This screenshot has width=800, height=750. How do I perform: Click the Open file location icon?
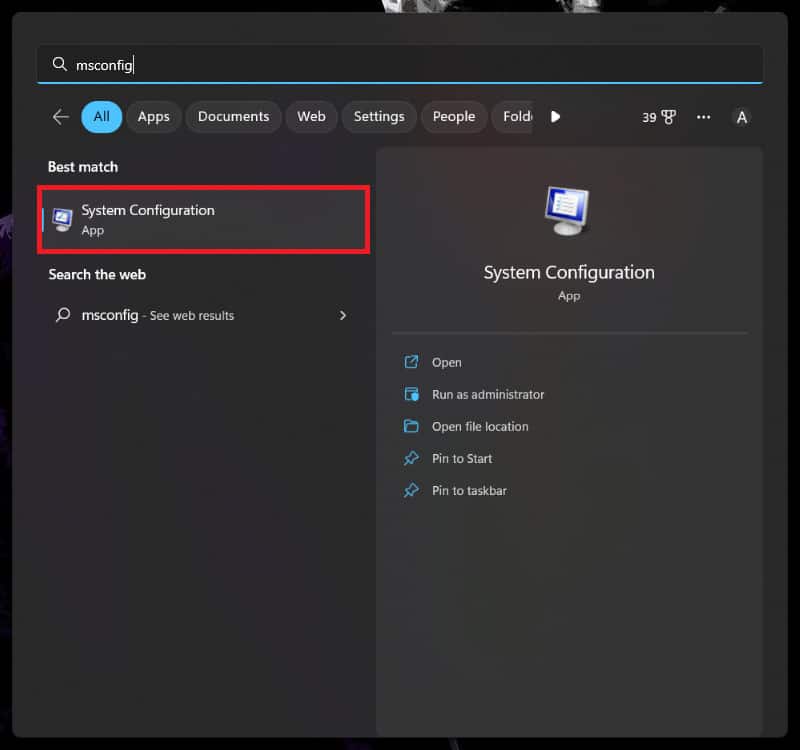(413, 426)
